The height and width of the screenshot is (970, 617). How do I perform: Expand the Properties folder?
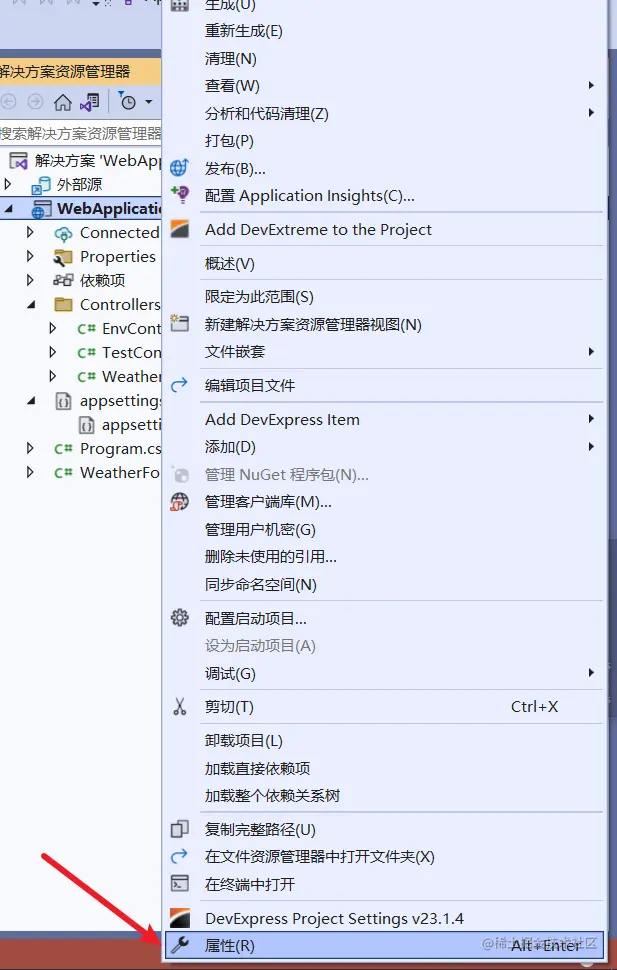point(30,256)
